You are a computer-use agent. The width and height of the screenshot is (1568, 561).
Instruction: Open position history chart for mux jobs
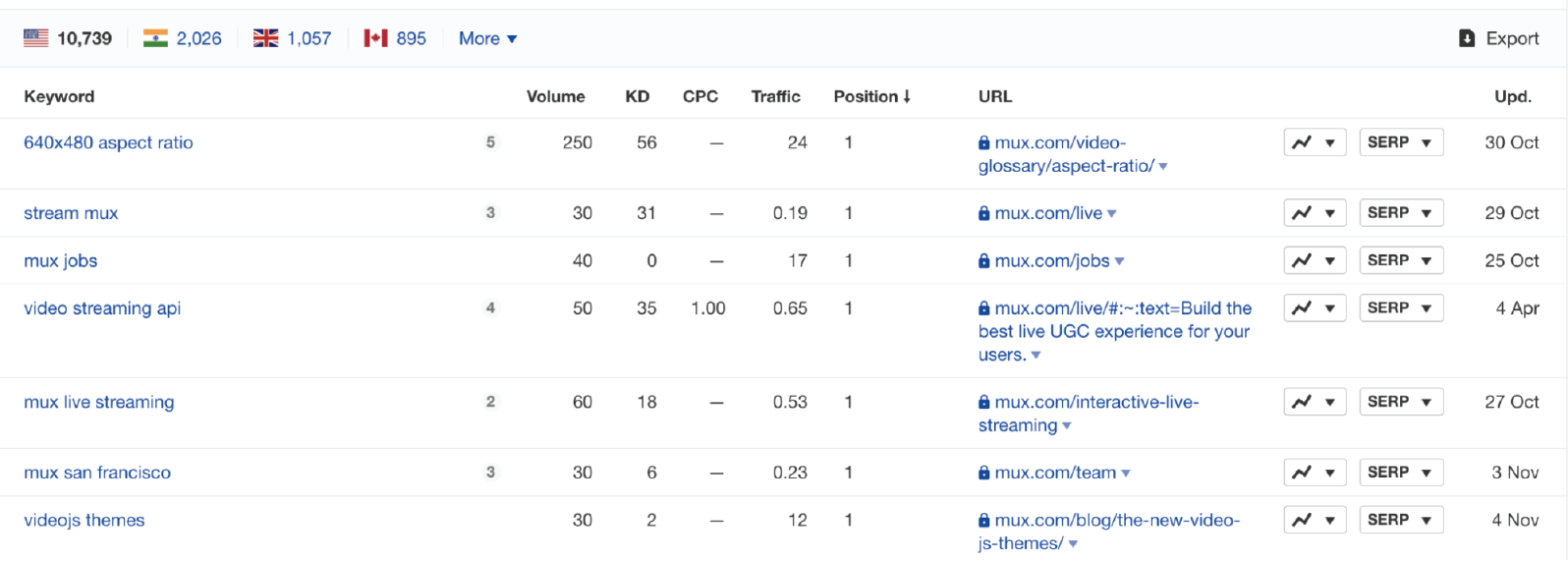(1314, 260)
